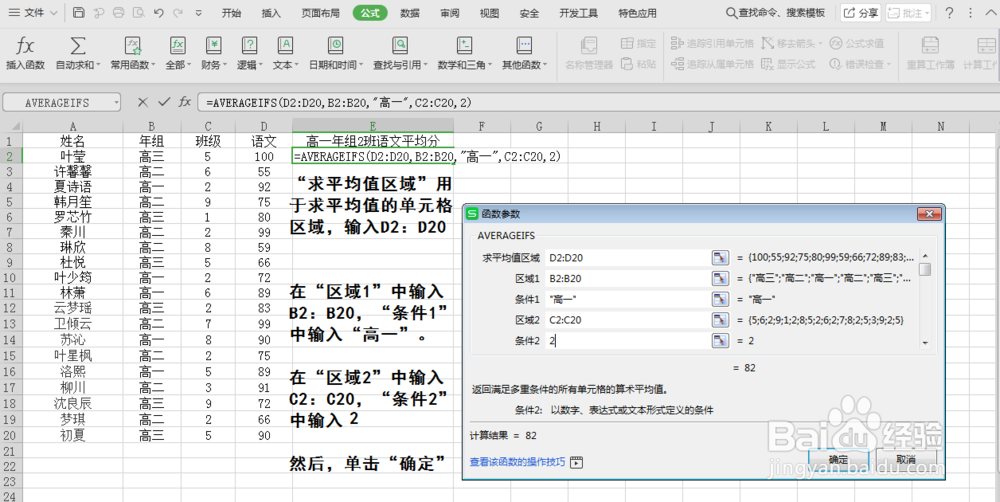The height and width of the screenshot is (502, 1000).
Task: Open the 特色应用 tab
Action: pos(637,13)
